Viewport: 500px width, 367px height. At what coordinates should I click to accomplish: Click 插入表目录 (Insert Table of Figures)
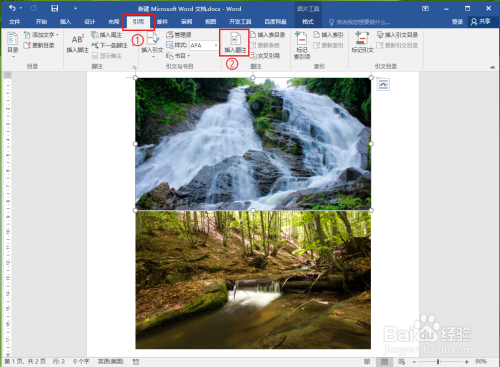point(268,35)
